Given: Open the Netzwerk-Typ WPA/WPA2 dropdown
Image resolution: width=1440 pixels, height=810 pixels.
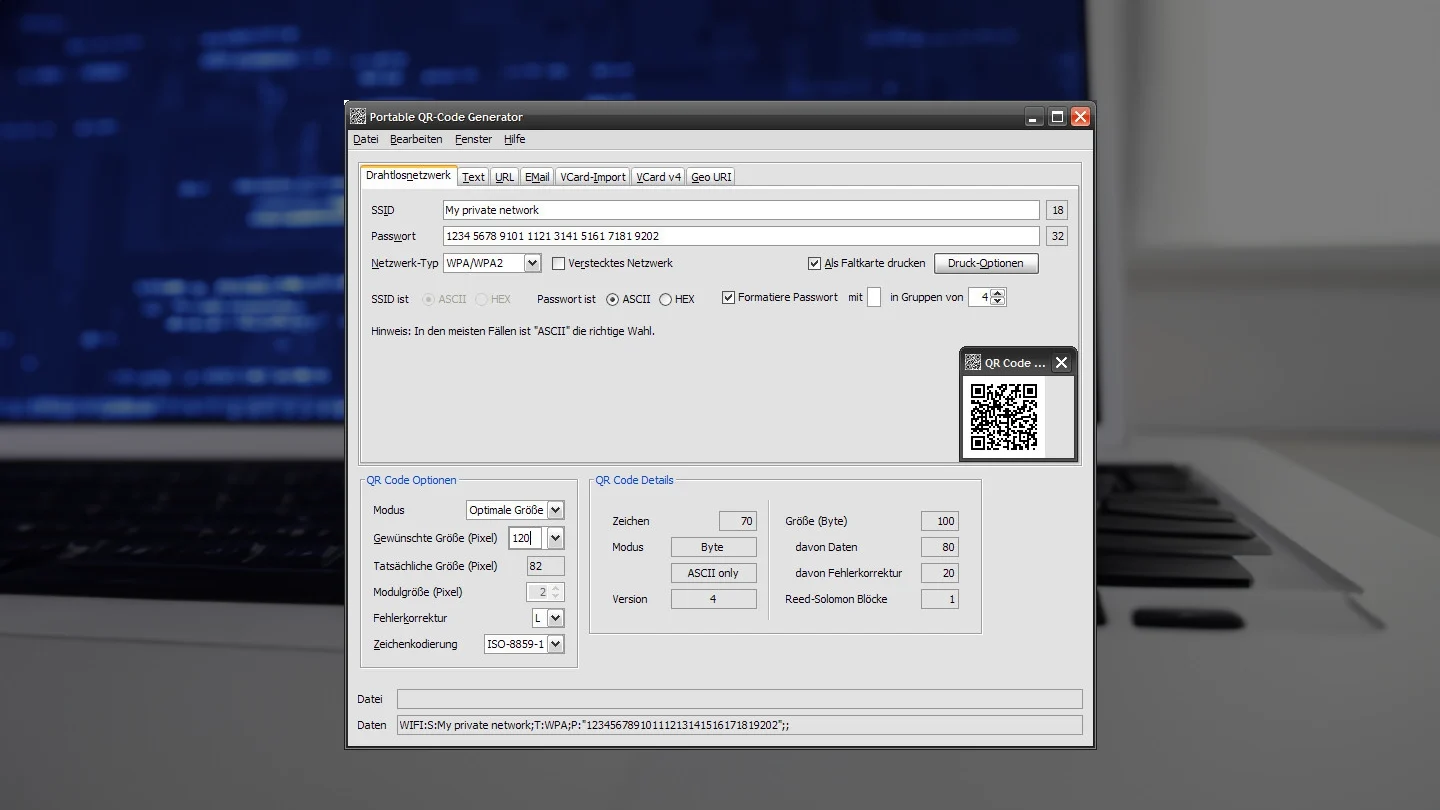Looking at the screenshot, I should pyautogui.click(x=492, y=263).
